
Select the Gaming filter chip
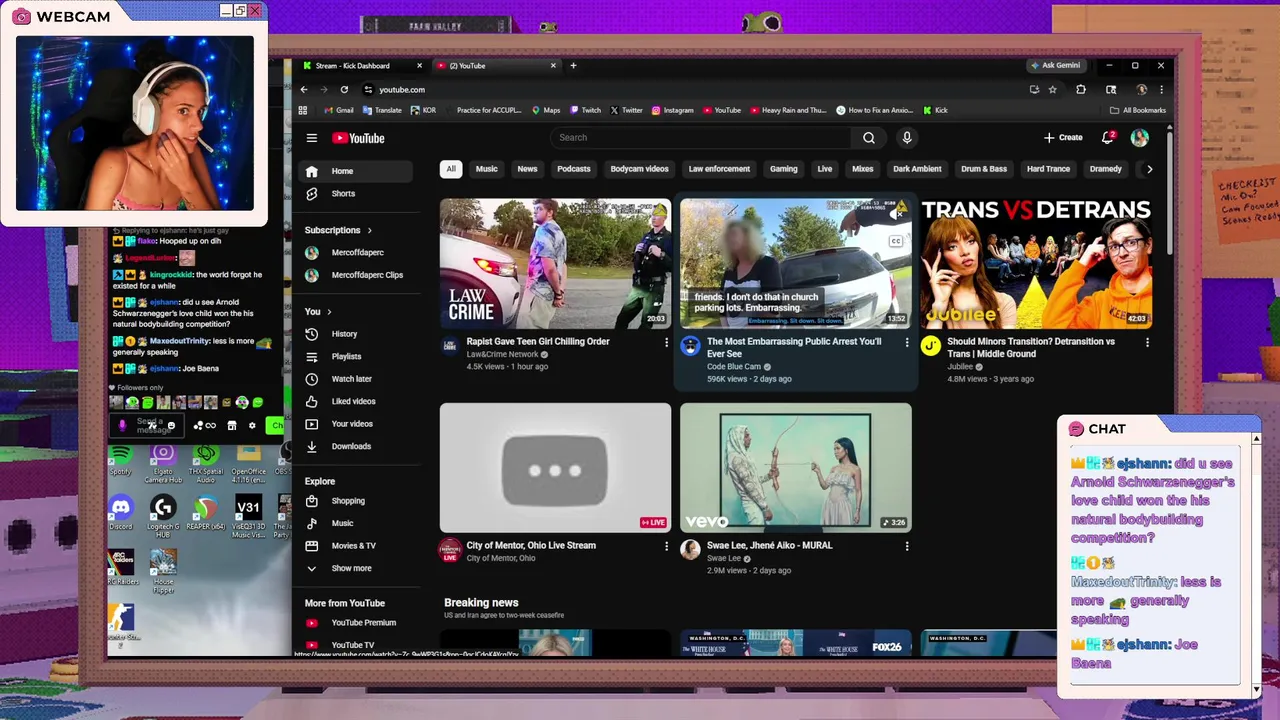[x=783, y=169]
